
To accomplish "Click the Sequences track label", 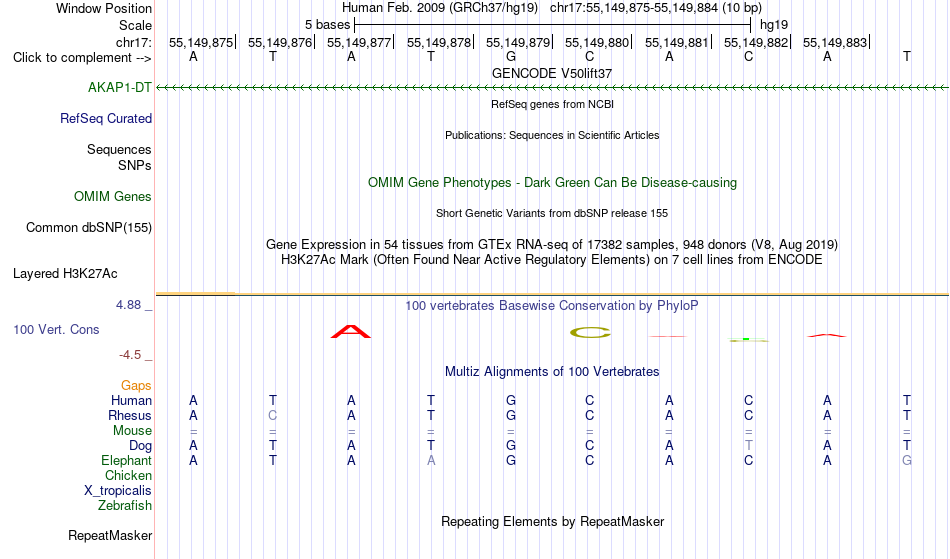I will [x=119, y=149].
